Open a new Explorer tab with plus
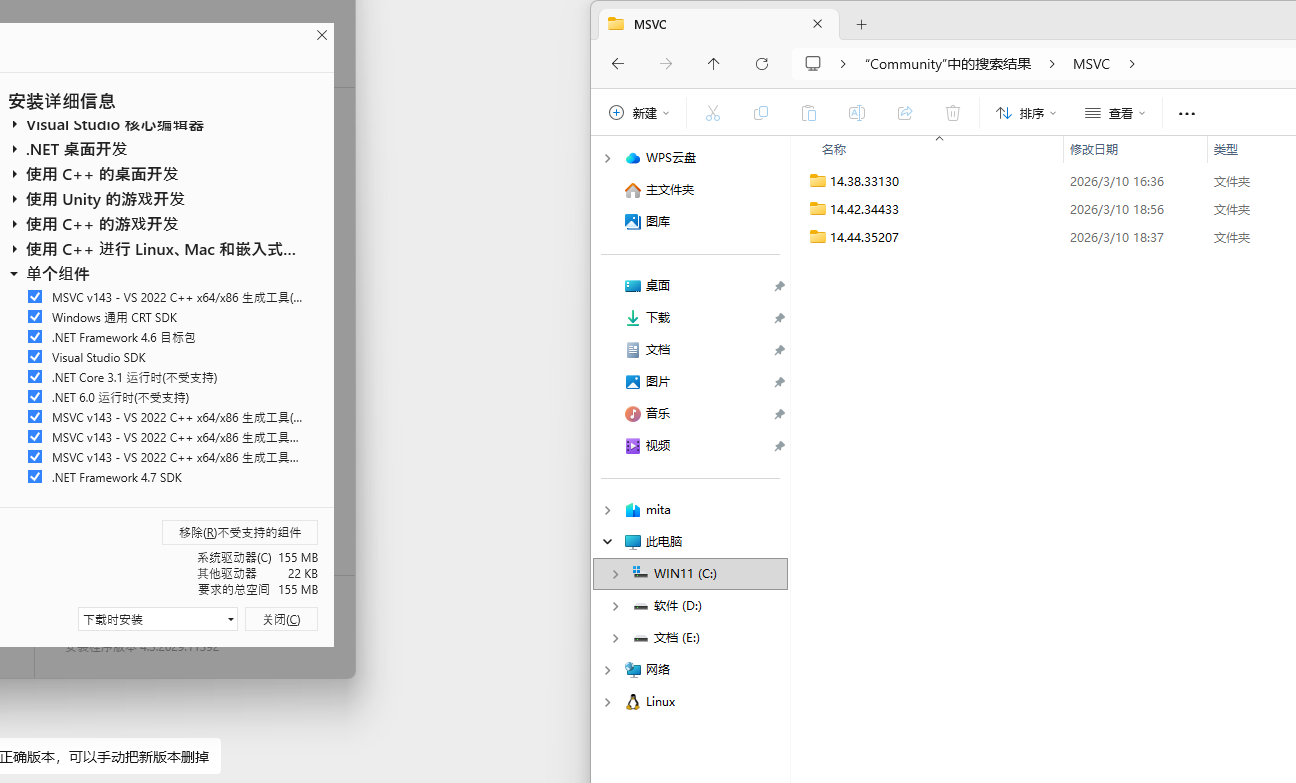The height and width of the screenshot is (783, 1296). 861,24
